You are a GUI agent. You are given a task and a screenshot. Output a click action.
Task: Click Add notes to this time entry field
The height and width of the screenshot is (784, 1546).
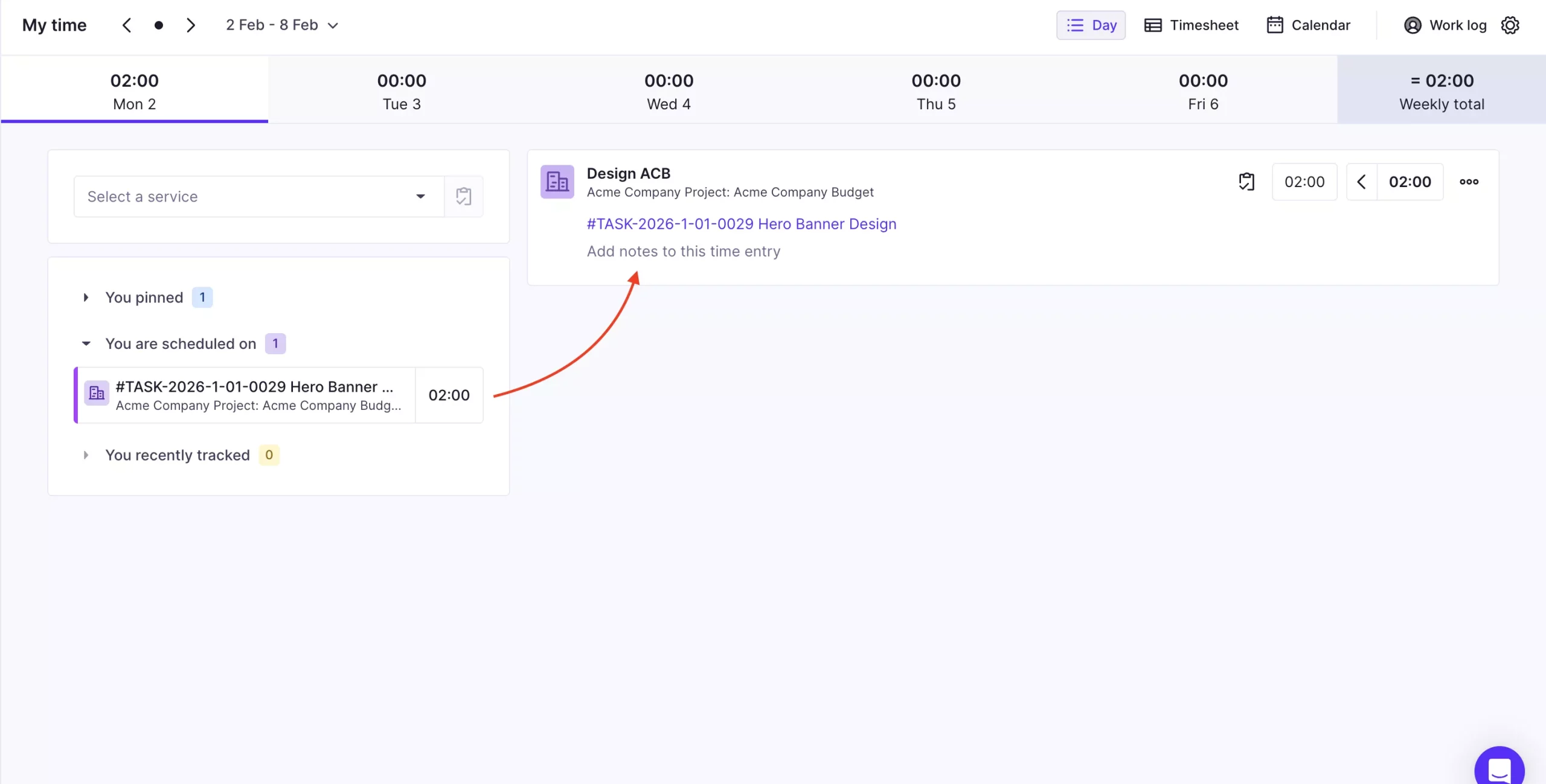[x=683, y=252]
